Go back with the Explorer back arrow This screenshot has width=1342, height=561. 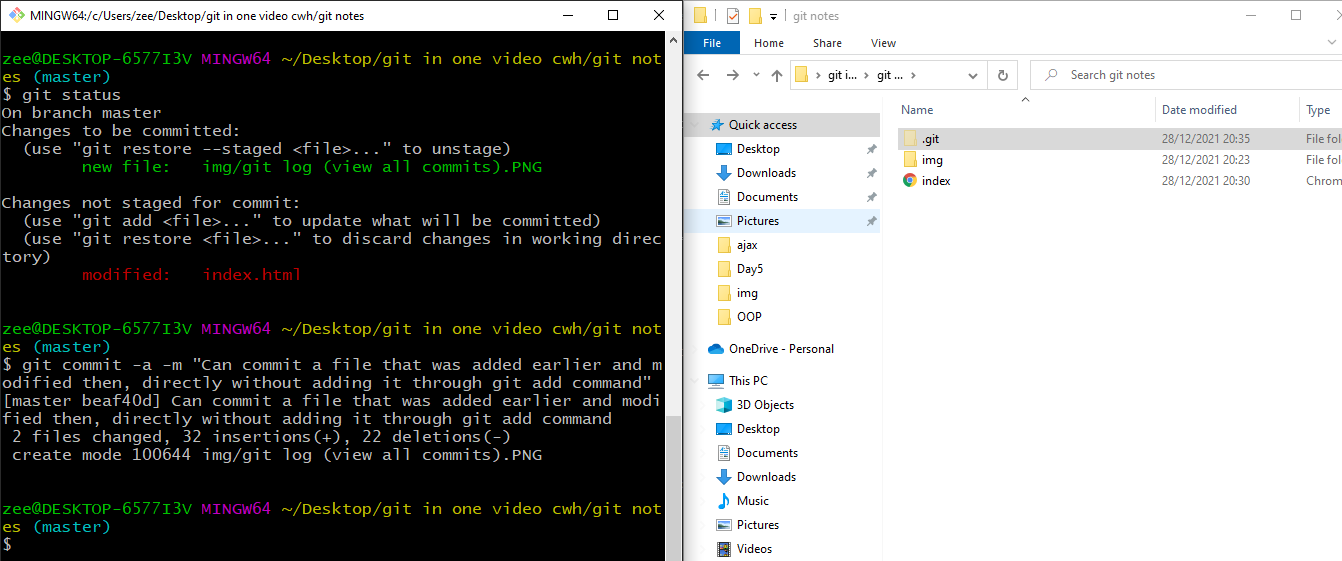click(703, 75)
